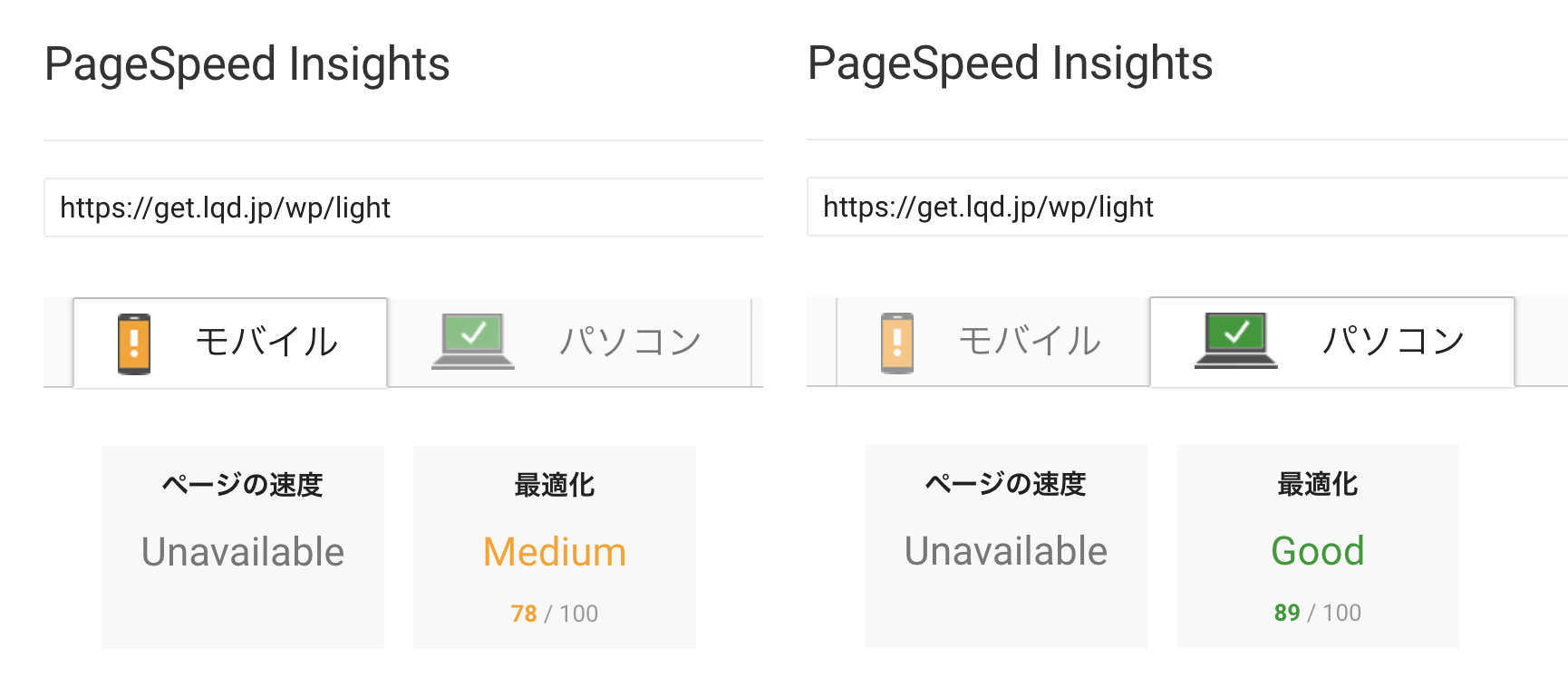Switch to モバイル tab in right panel
Viewport: 1568px width, 677px height.
point(993,342)
